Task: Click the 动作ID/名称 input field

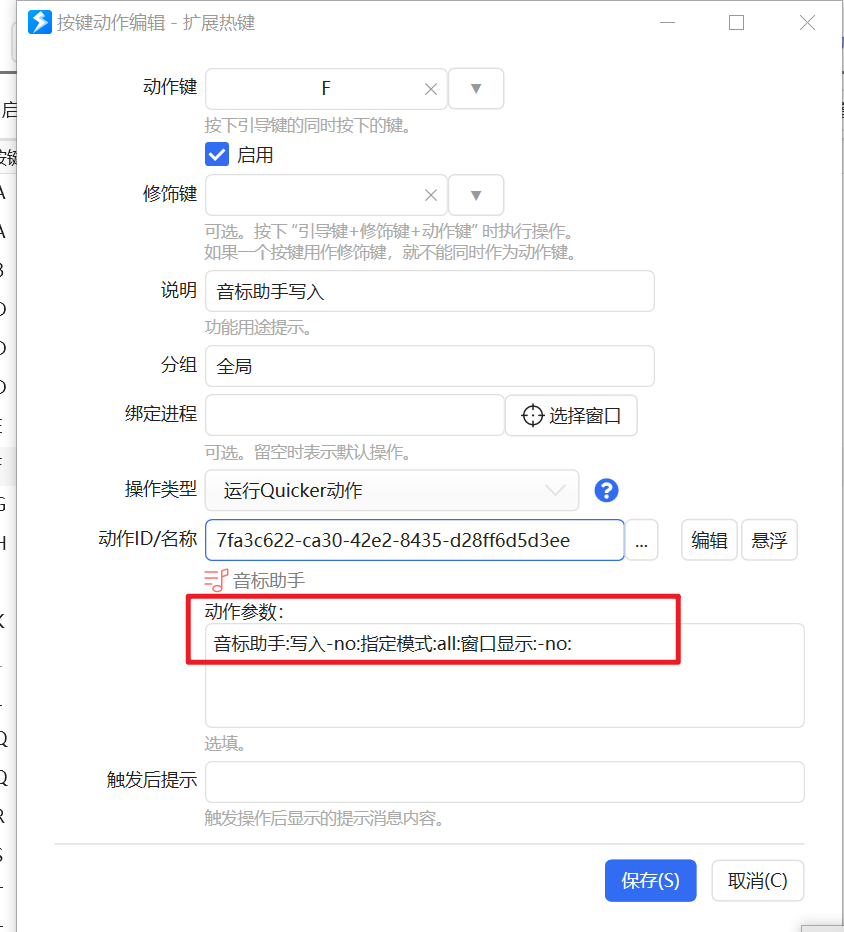Action: (x=414, y=540)
